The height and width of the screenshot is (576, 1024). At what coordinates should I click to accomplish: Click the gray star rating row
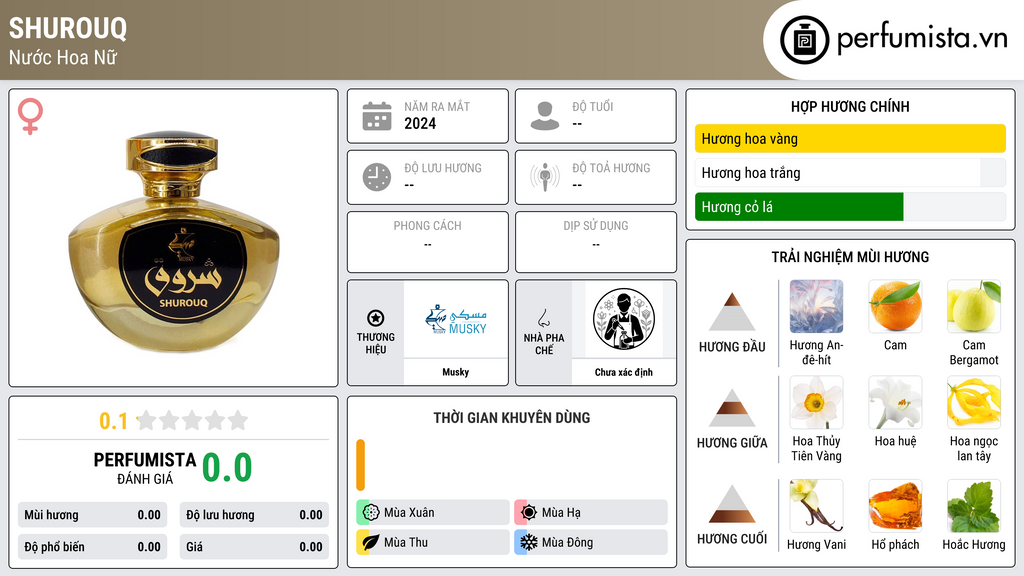click(192, 420)
